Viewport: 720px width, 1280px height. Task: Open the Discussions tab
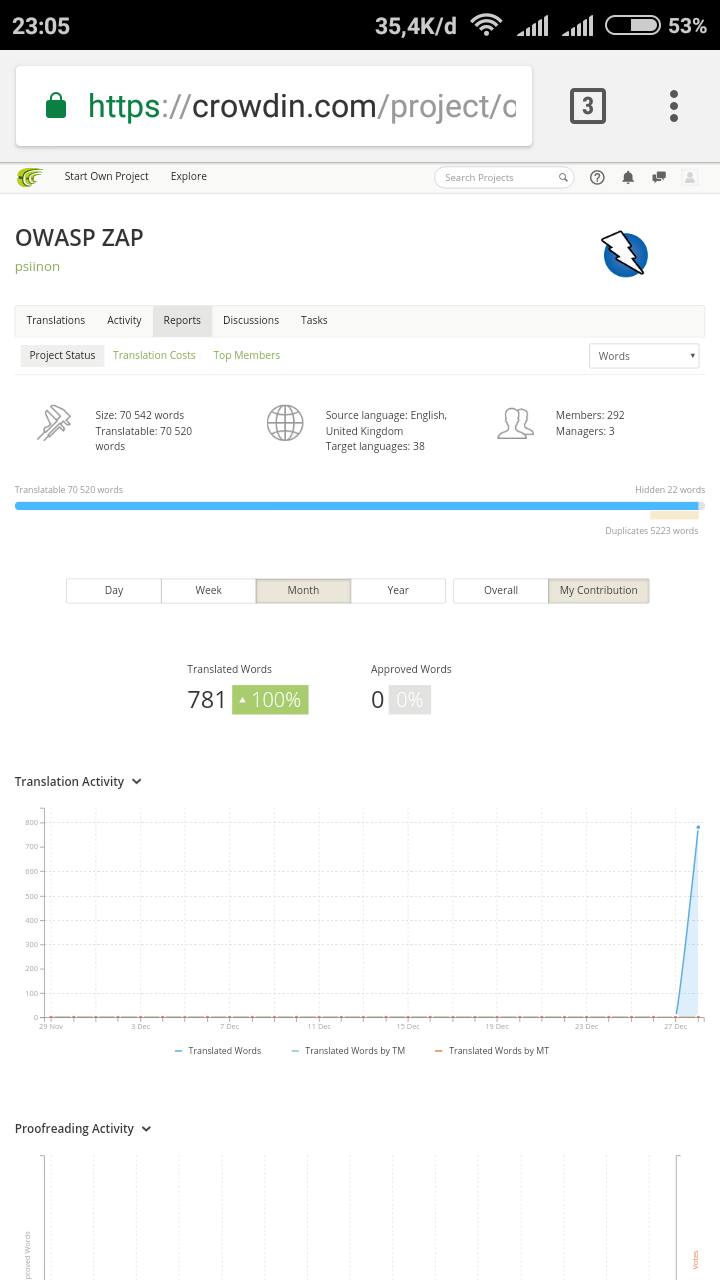coord(251,320)
